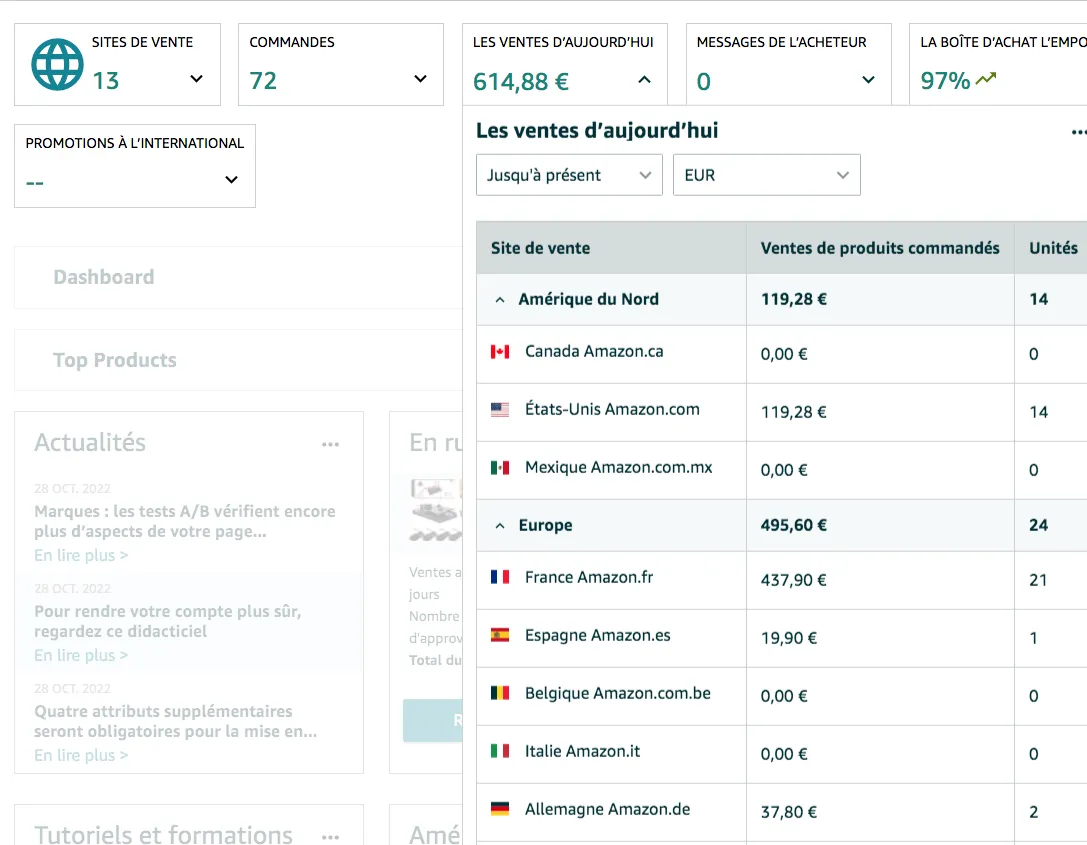Open the options menu of Les ventes d'aujourd'hui panel
The width and height of the screenshot is (1087, 845).
click(1079, 132)
